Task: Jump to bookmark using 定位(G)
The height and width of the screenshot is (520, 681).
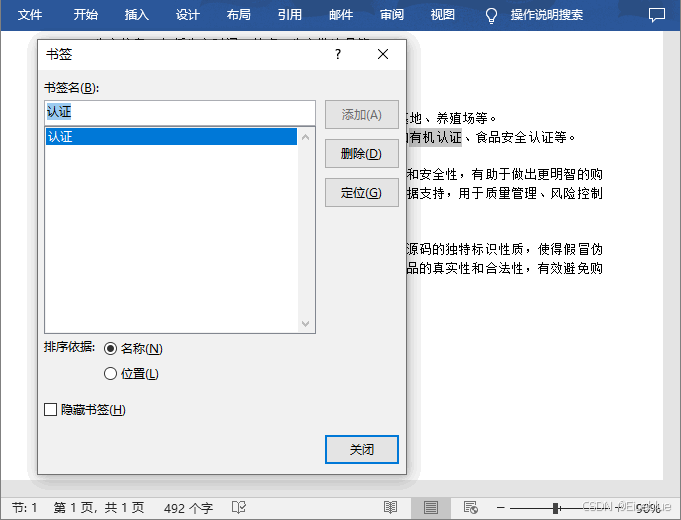Action: tap(361, 192)
